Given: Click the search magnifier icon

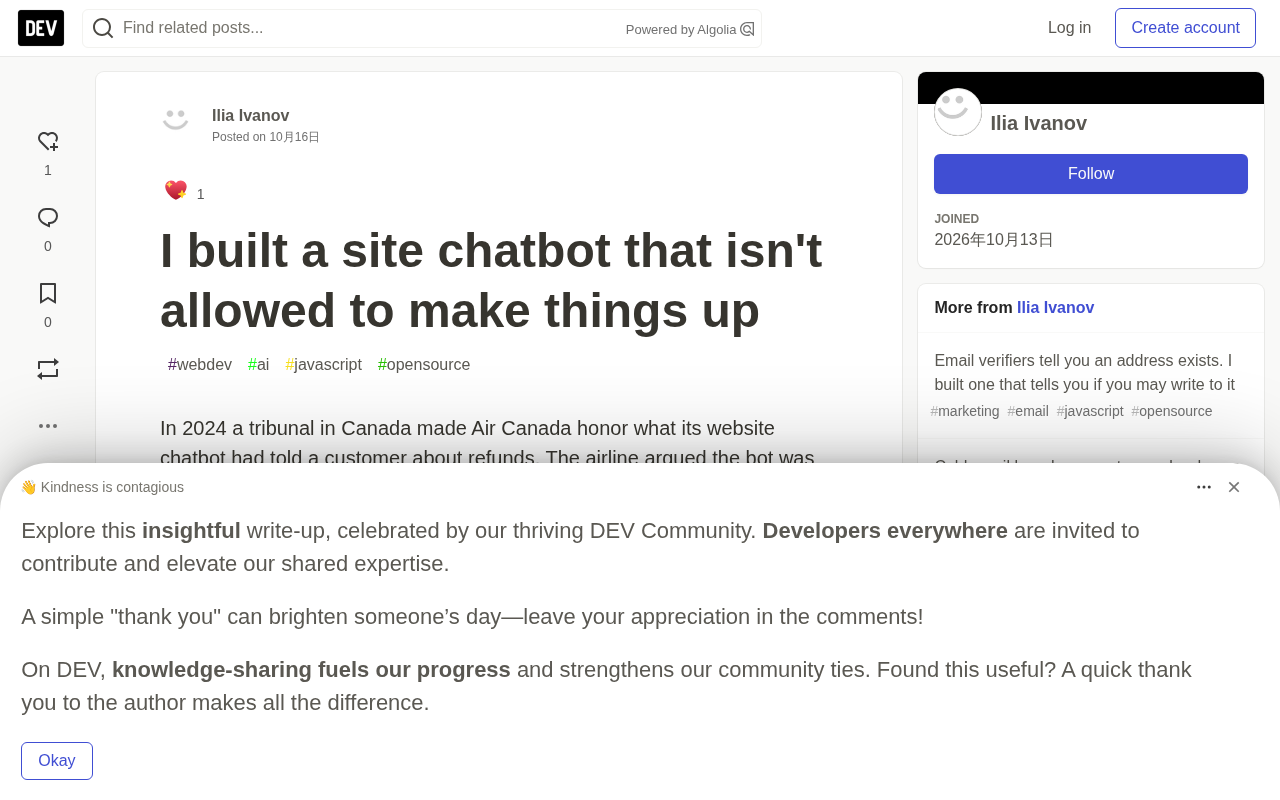Looking at the screenshot, I should [103, 28].
